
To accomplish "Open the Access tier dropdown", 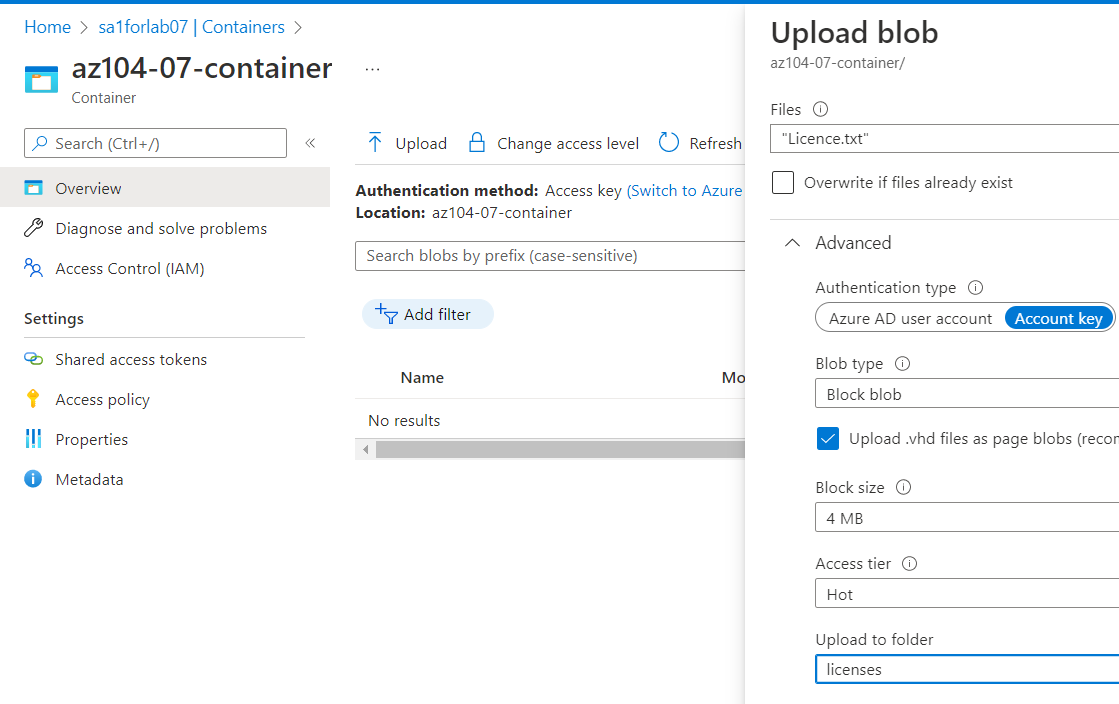I will point(967,594).
